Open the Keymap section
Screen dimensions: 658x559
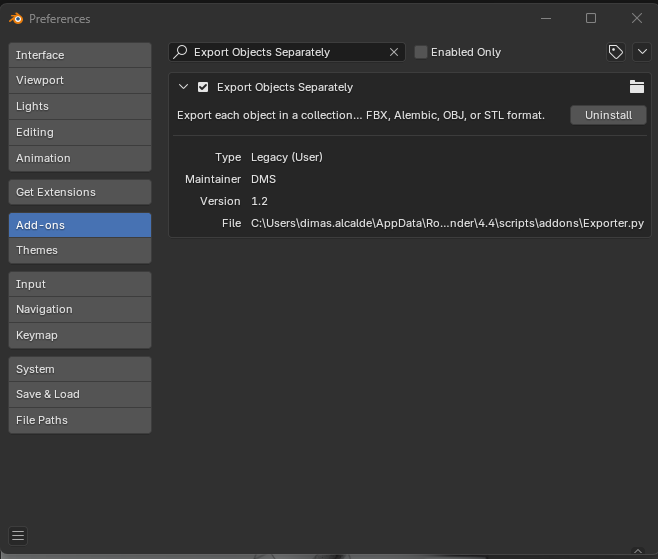[x=80, y=335]
